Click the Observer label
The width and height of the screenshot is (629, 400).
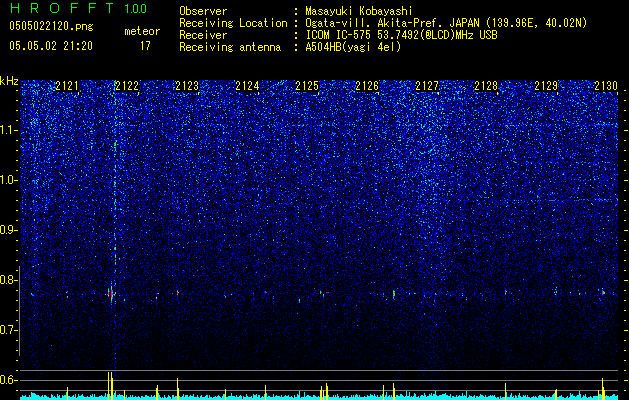click(203, 11)
